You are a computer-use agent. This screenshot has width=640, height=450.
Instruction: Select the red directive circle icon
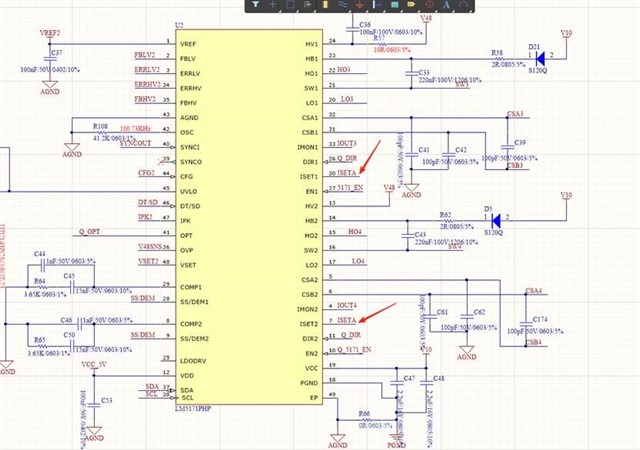(429, 4)
